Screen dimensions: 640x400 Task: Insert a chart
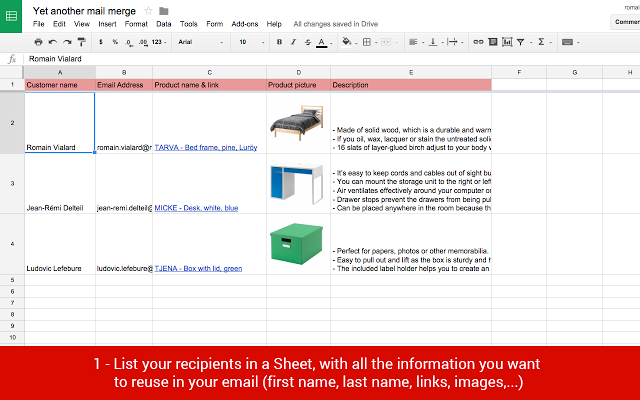[507, 42]
